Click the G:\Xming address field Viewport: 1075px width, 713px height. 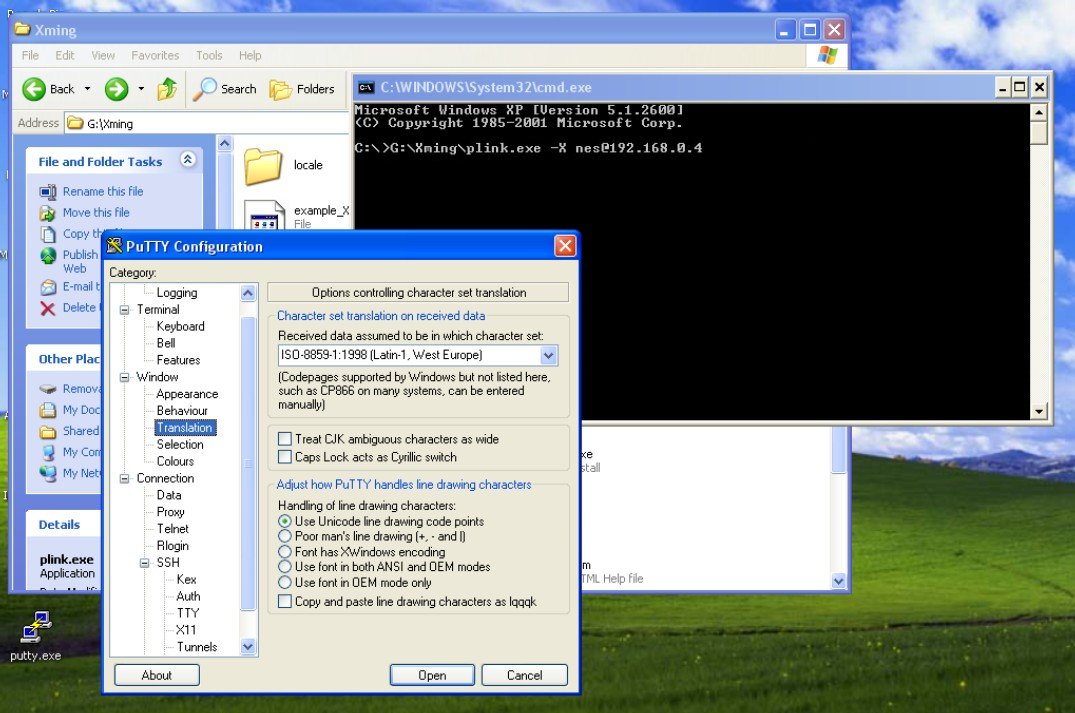(207, 123)
